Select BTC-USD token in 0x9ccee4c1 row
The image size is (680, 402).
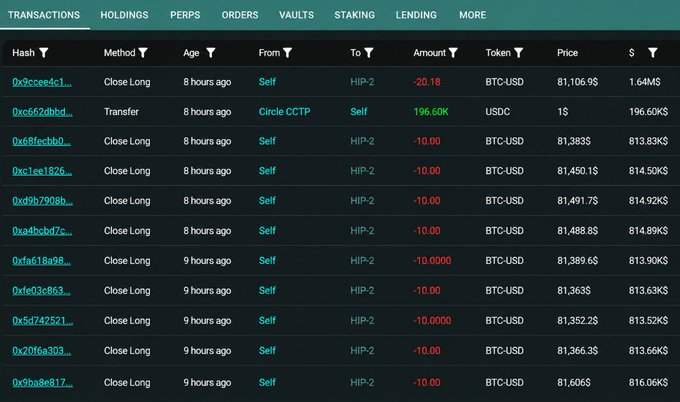tap(504, 82)
